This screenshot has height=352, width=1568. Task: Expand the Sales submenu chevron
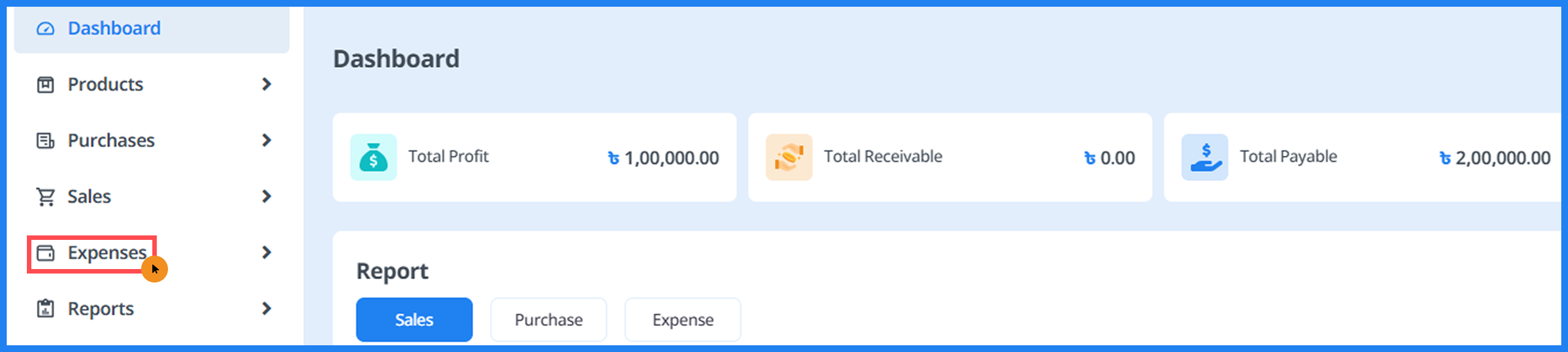(267, 196)
